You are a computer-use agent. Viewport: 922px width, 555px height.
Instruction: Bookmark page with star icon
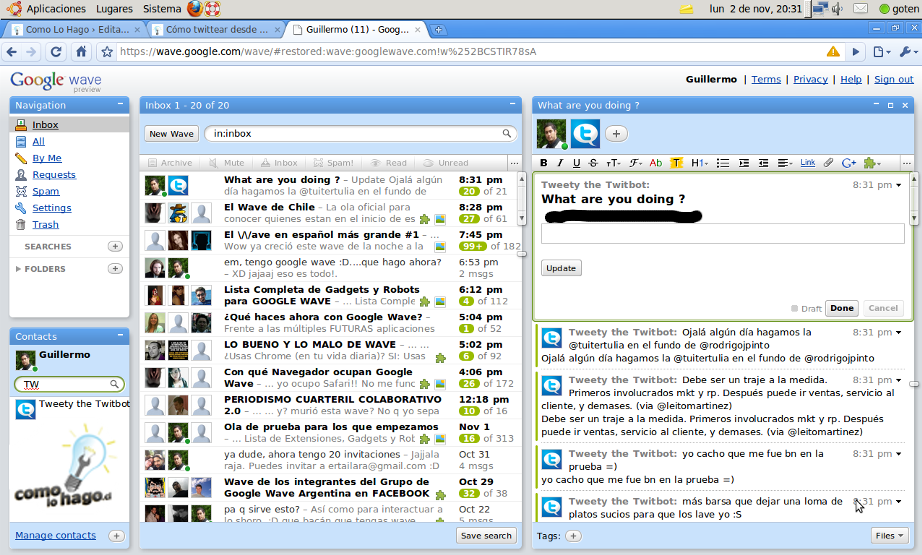[x=106, y=52]
